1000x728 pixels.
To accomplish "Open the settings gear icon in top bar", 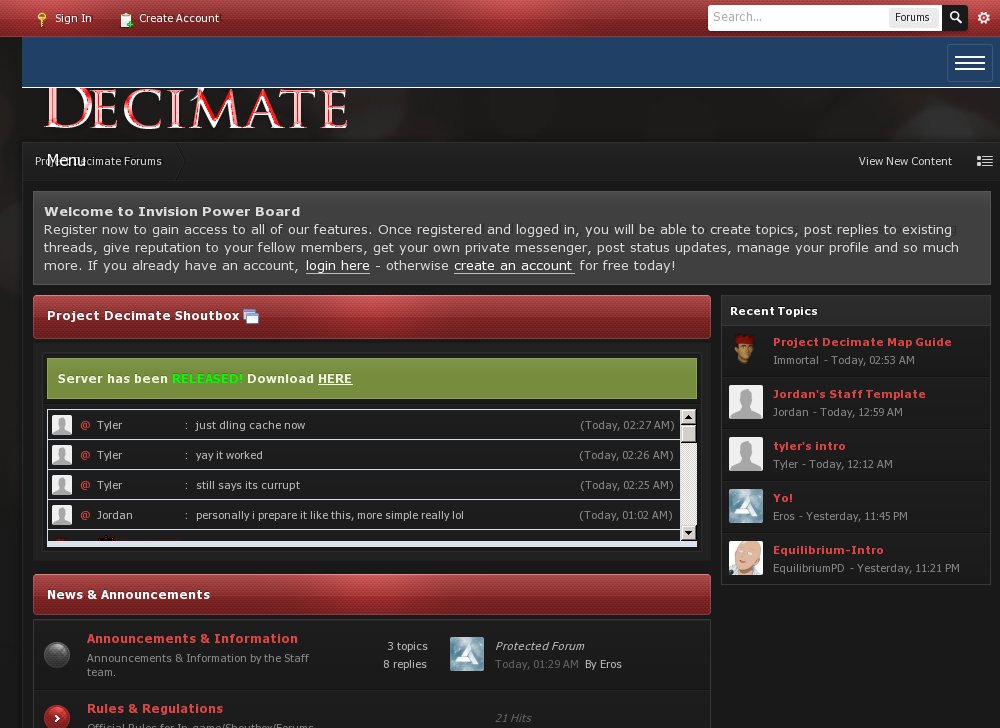I will [x=984, y=17].
